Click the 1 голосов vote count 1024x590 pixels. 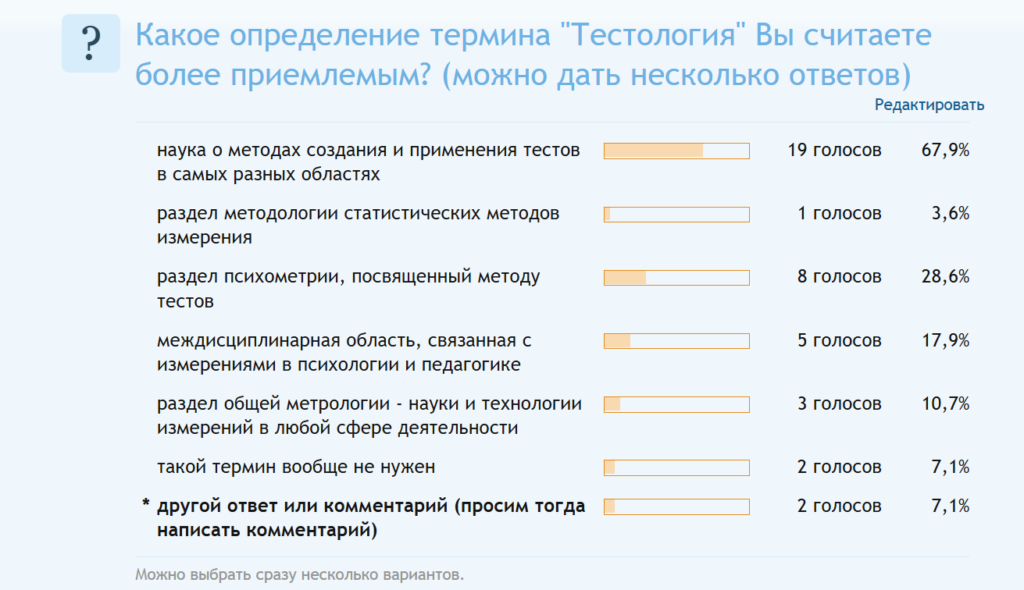click(x=839, y=214)
